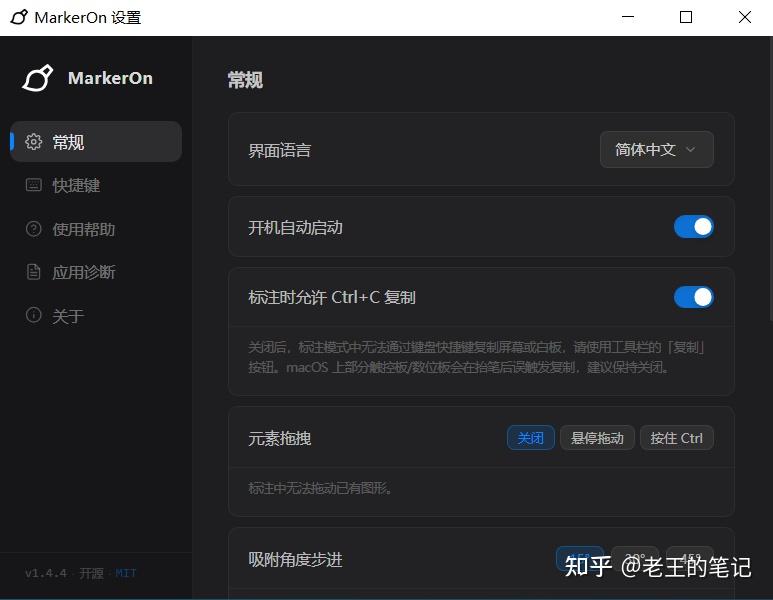Click the 界面语言 label

[280, 150]
